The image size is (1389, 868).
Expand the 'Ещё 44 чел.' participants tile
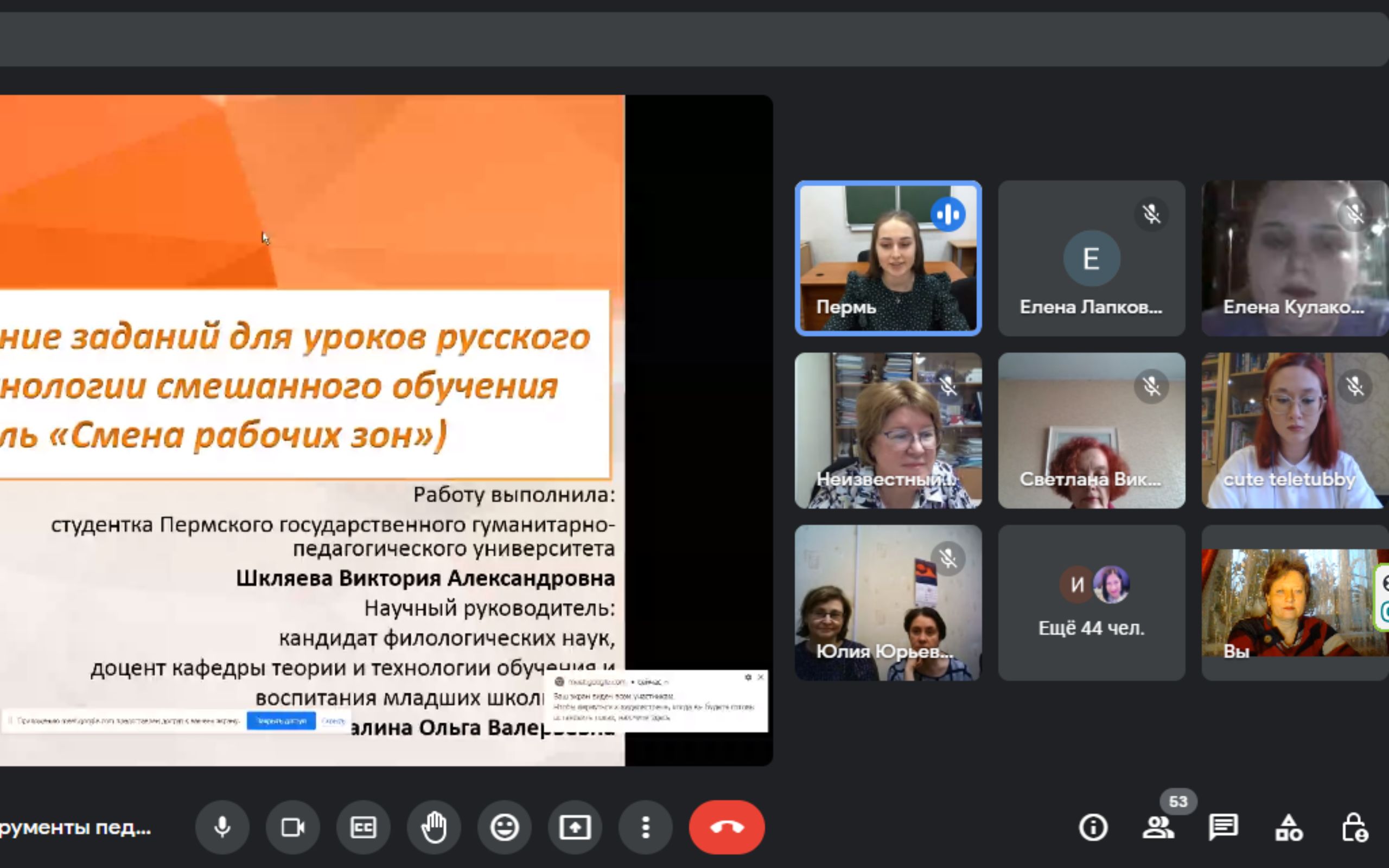pos(1091,603)
